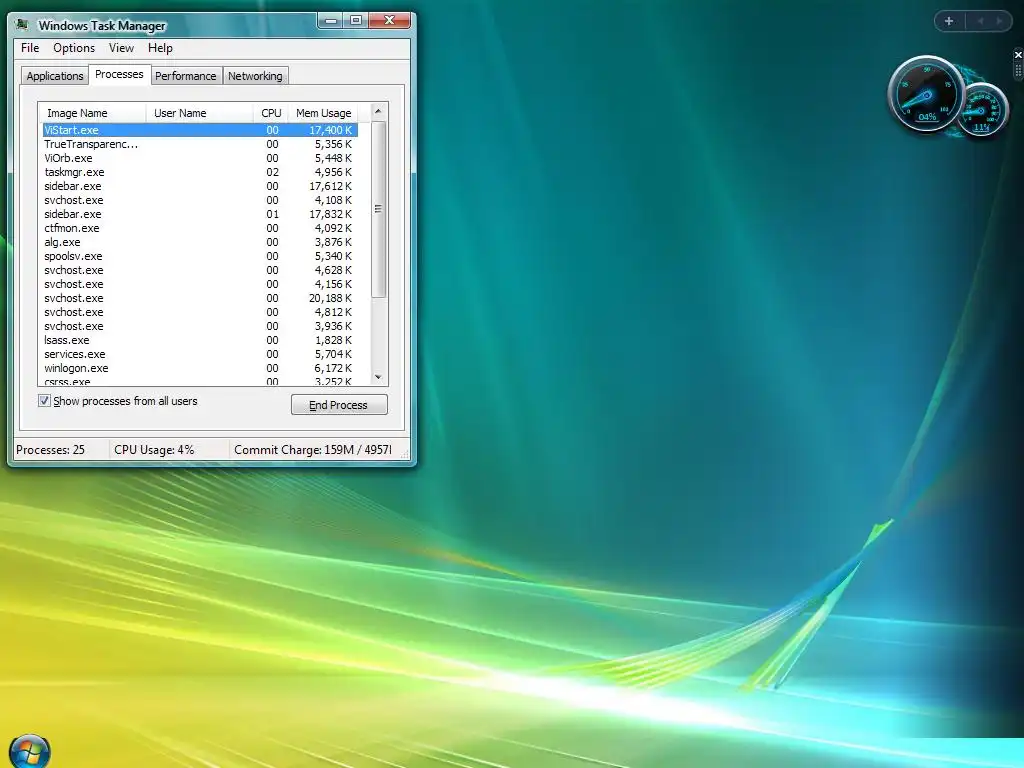Switch to the Applications tab
Viewport: 1024px width, 768px height.
tap(55, 76)
